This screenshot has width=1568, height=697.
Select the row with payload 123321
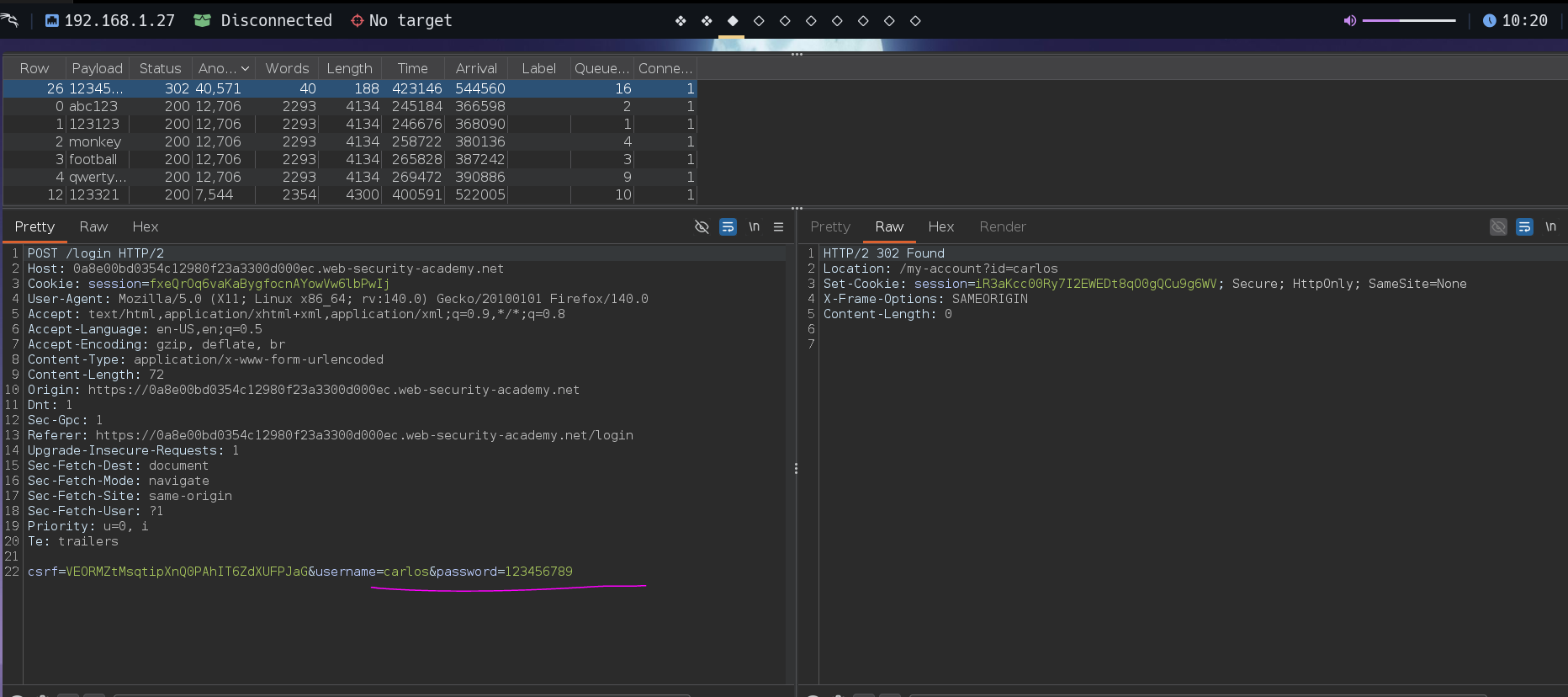pyautogui.click(x=350, y=194)
